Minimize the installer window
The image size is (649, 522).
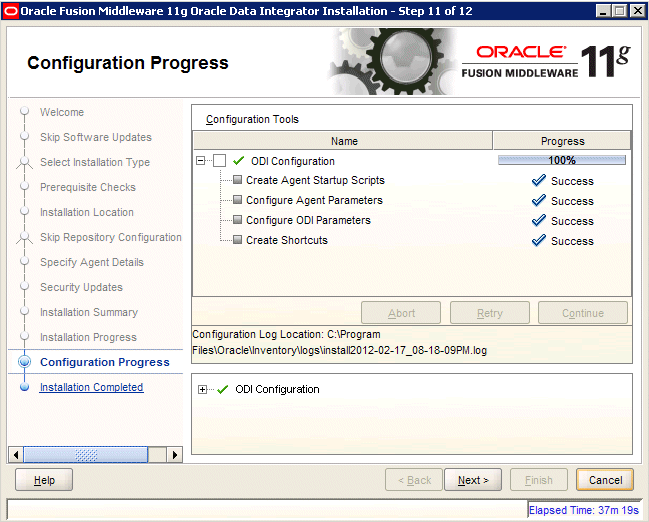click(603, 11)
